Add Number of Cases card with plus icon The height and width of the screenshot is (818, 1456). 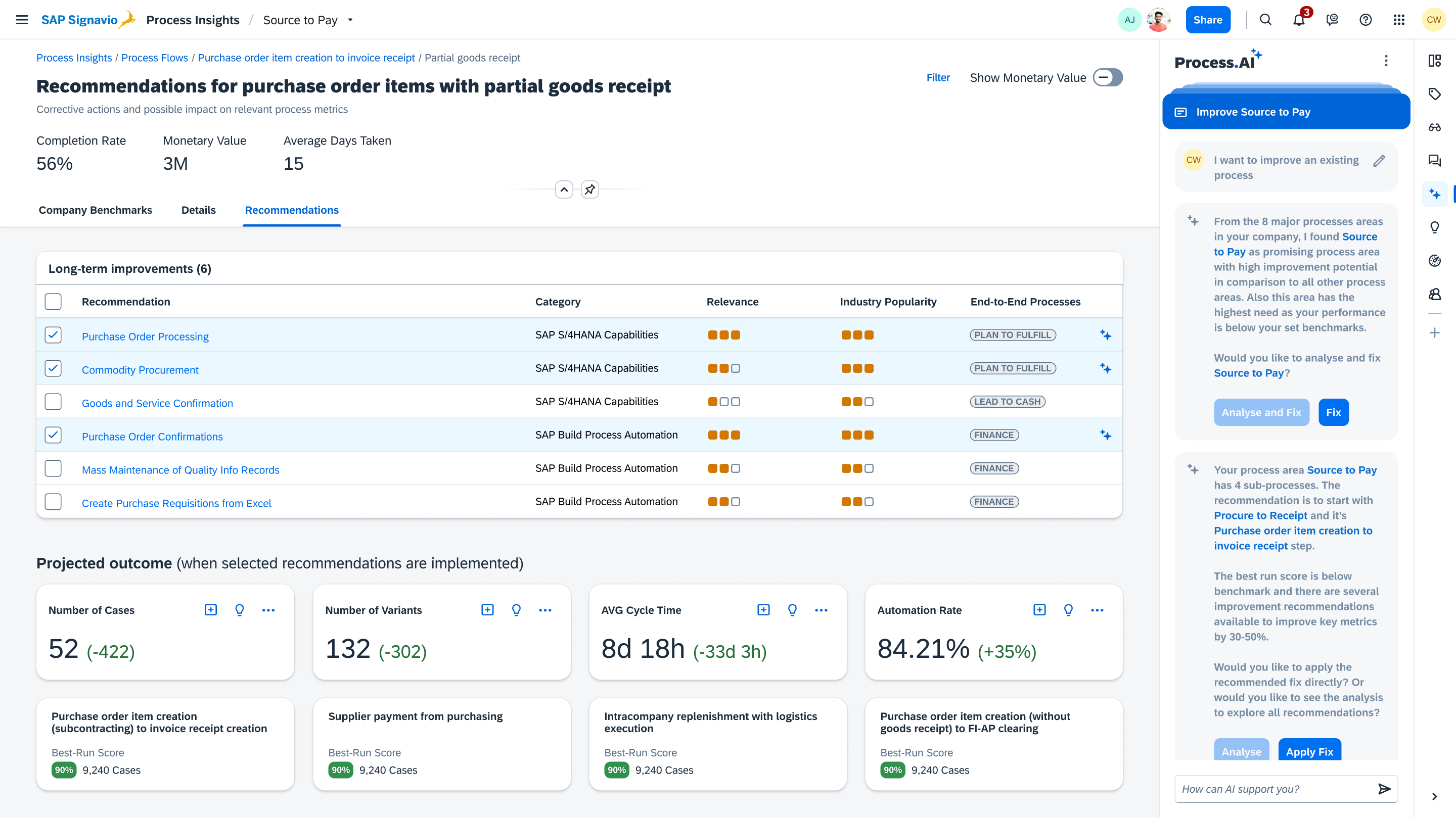click(211, 610)
